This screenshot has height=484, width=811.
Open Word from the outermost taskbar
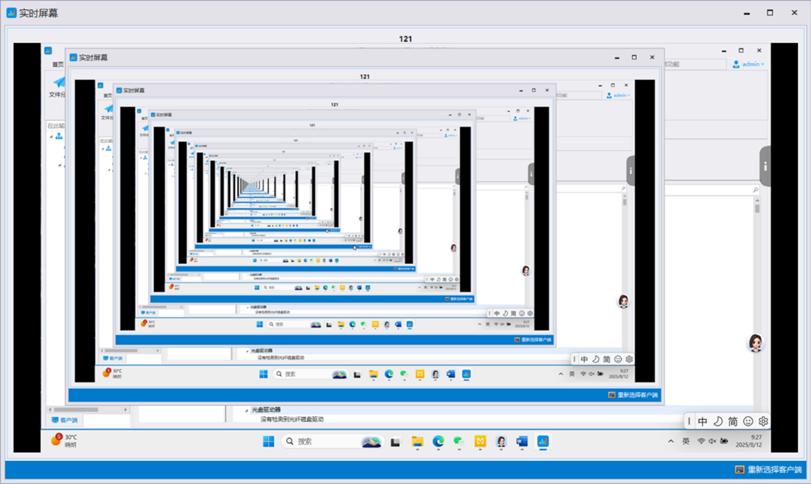point(521,441)
